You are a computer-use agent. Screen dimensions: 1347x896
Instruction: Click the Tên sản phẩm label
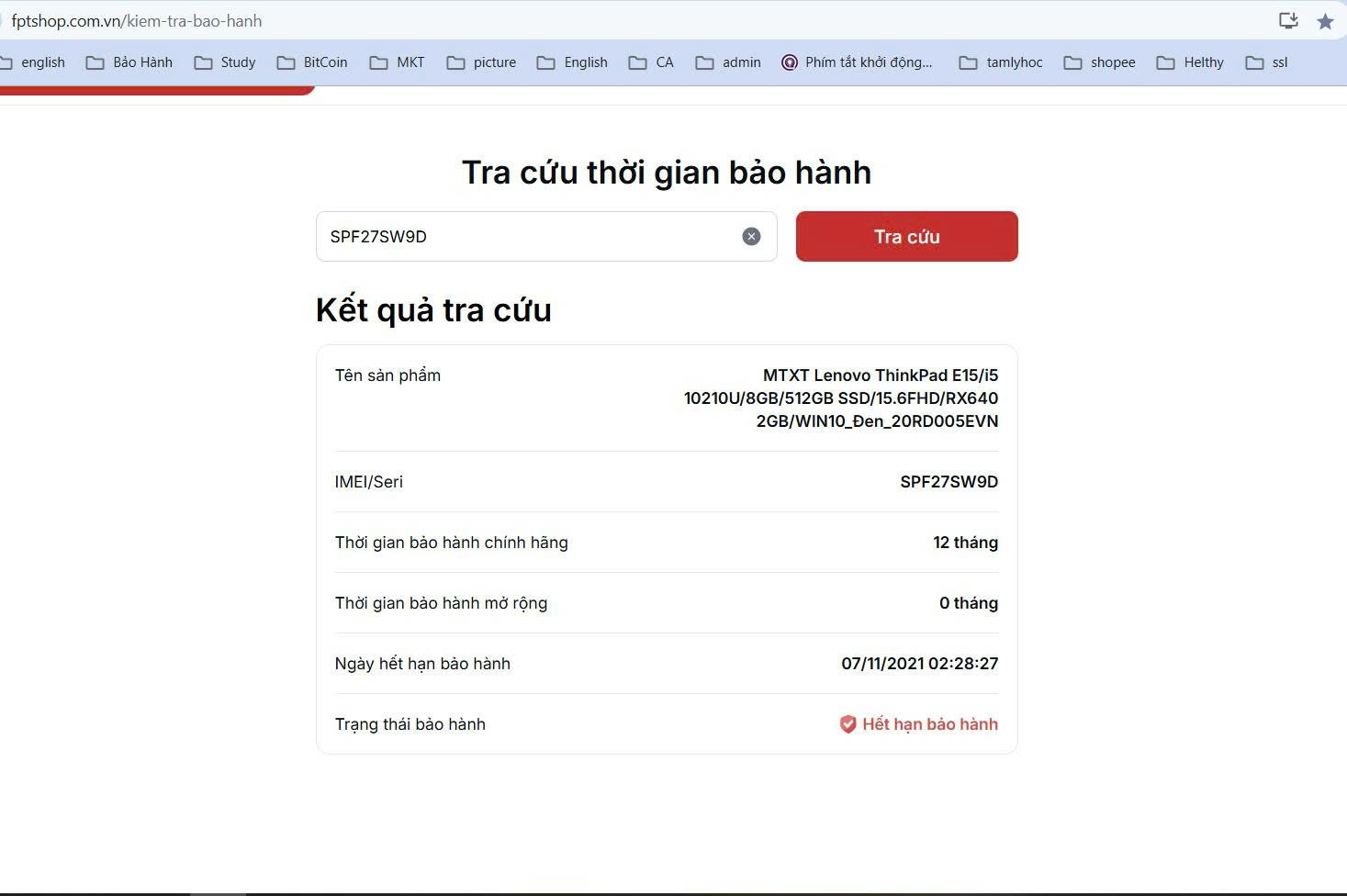pos(387,375)
